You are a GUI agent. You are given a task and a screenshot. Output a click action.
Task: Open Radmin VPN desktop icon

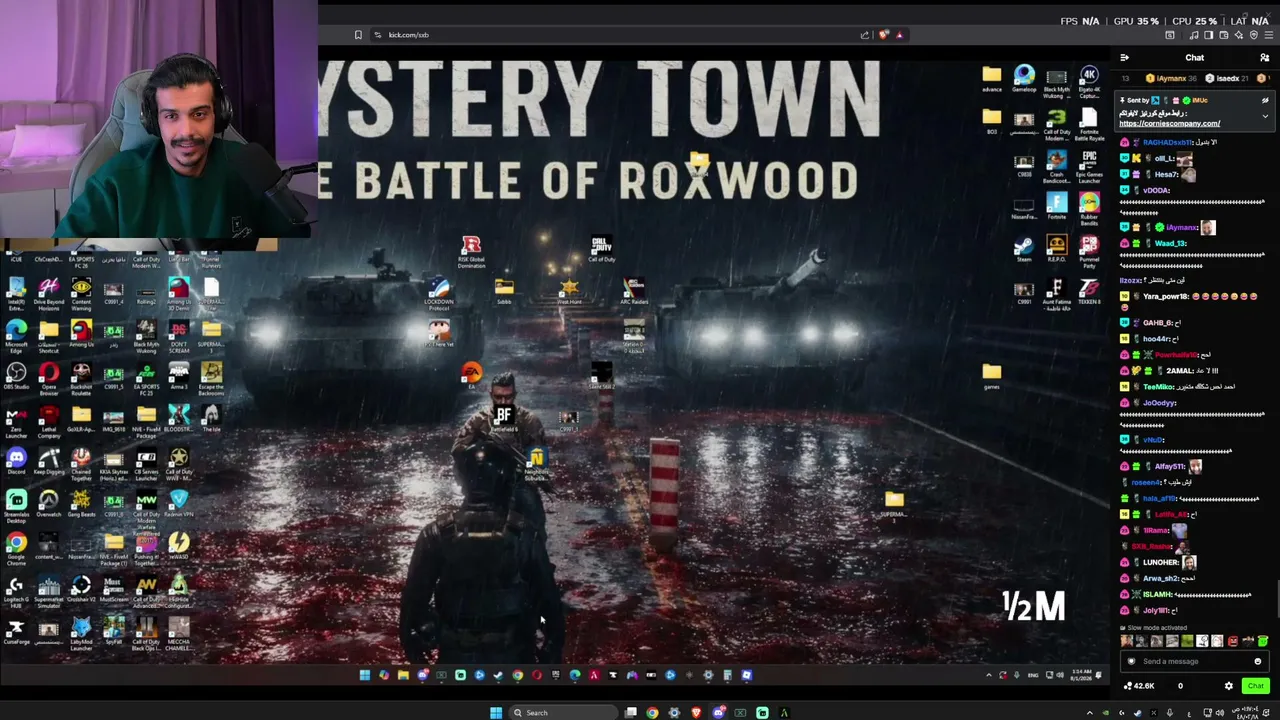(179, 502)
